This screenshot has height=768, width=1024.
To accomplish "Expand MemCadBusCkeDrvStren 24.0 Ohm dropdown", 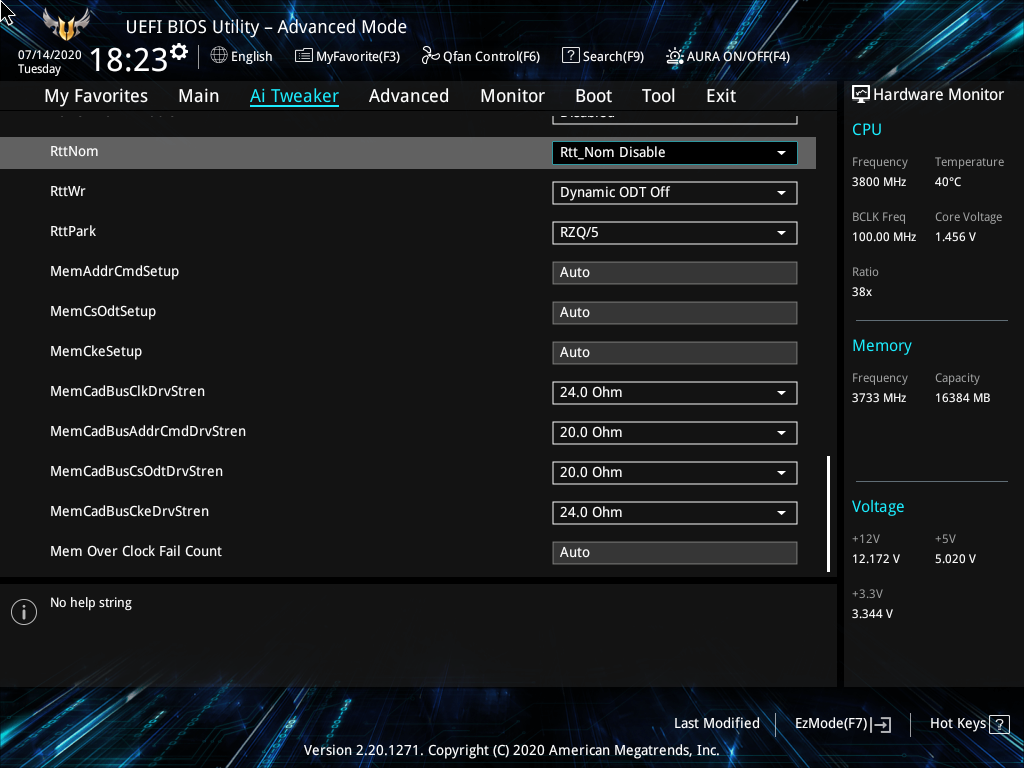I will tap(675, 513).
